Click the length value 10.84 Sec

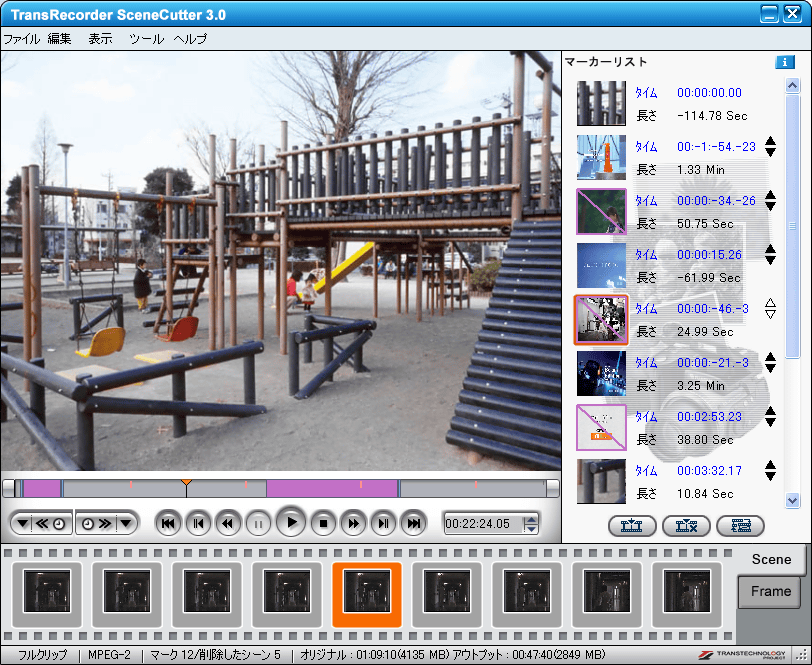coord(705,494)
